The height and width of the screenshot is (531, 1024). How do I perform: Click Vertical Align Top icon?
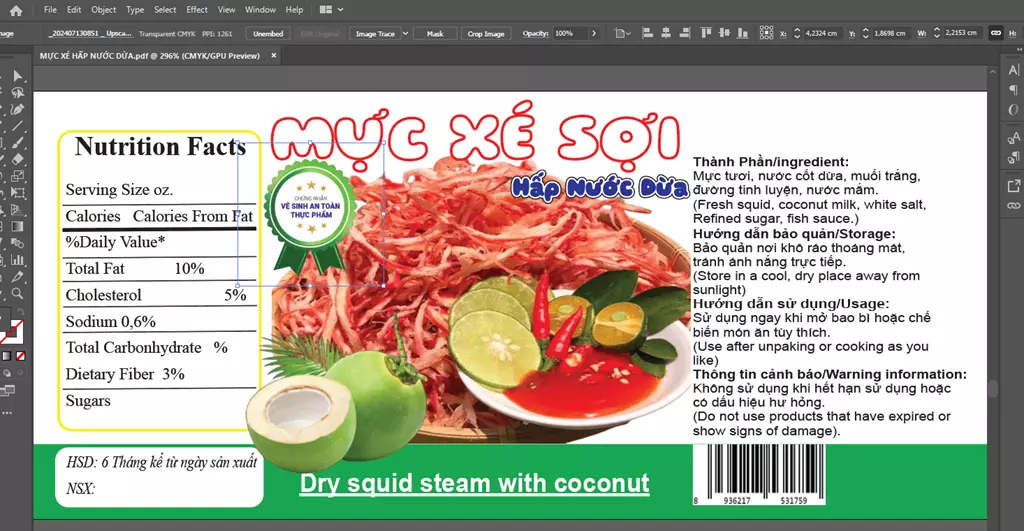(x=706, y=33)
